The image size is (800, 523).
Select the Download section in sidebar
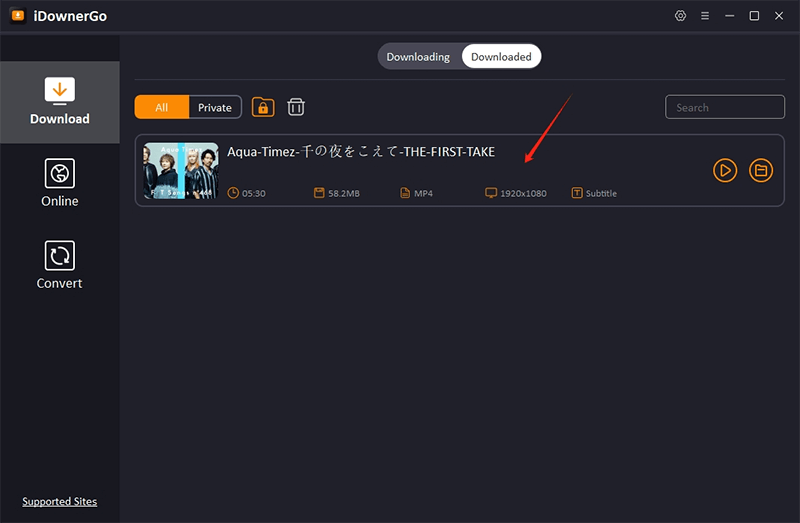click(60, 101)
